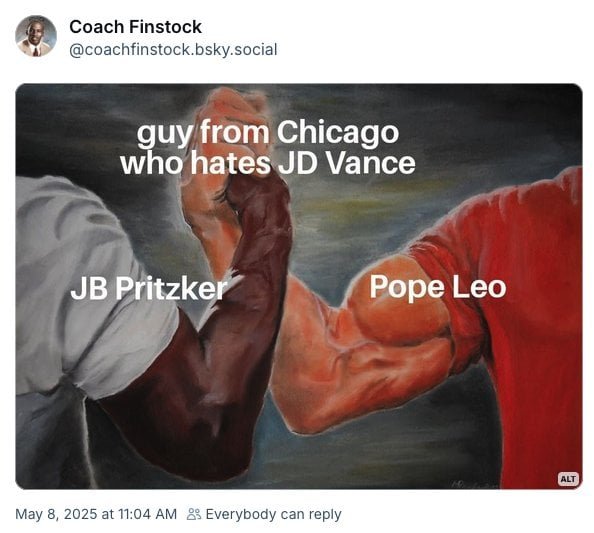Open the Coach Finstock display name
Image resolution: width=594 pixels, height=533 pixels.
click(x=135, y=27)
